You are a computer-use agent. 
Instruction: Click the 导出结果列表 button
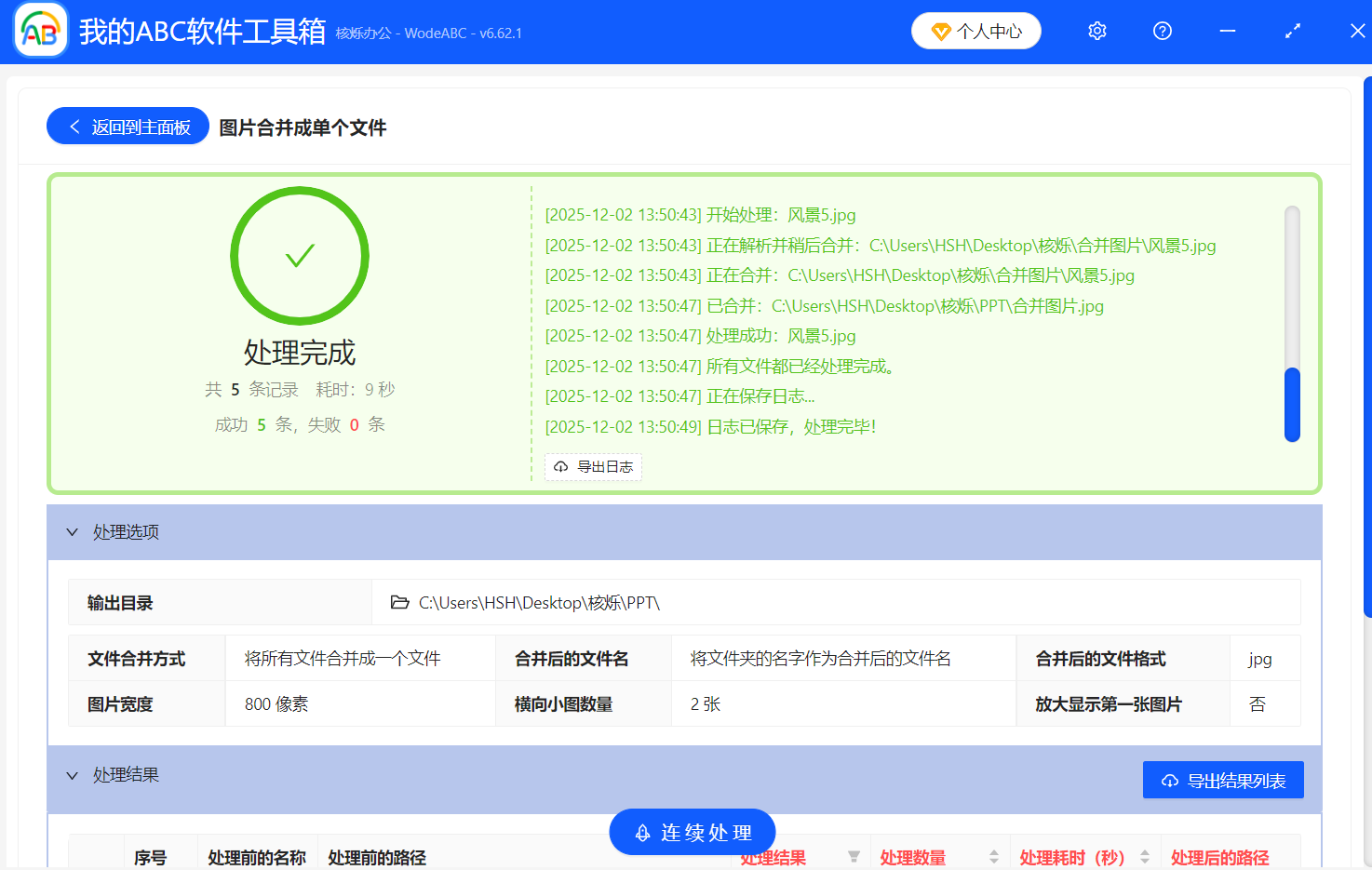point(1223,780)
